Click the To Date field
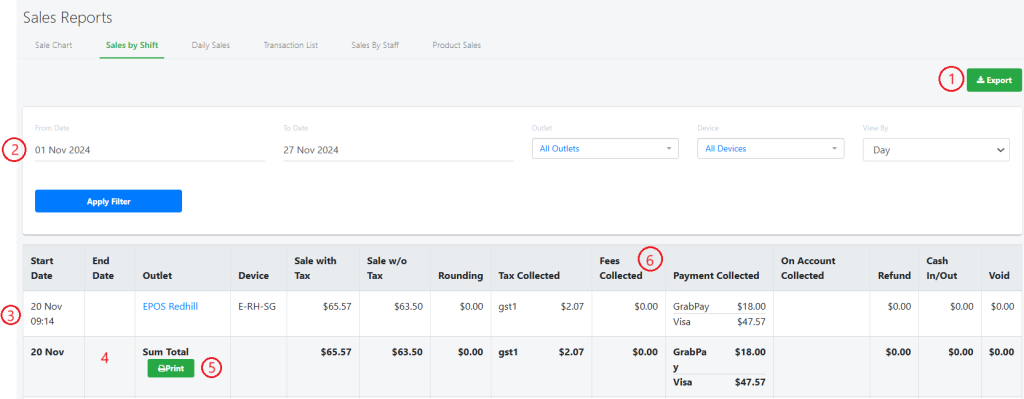 point(398,150)
